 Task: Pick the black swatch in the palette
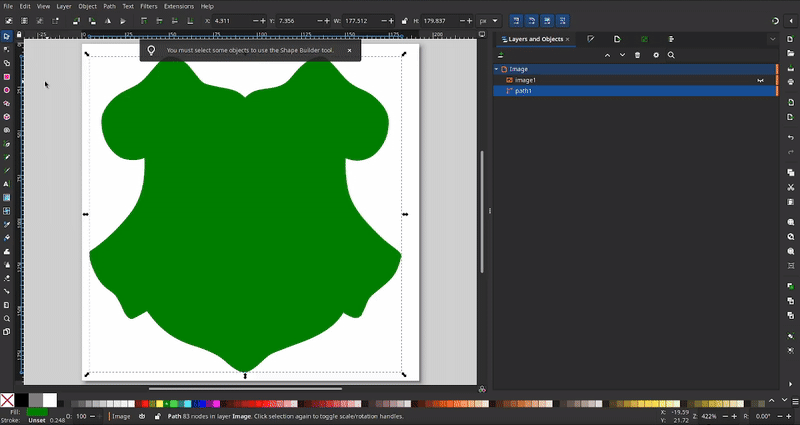tap(21, 400)
